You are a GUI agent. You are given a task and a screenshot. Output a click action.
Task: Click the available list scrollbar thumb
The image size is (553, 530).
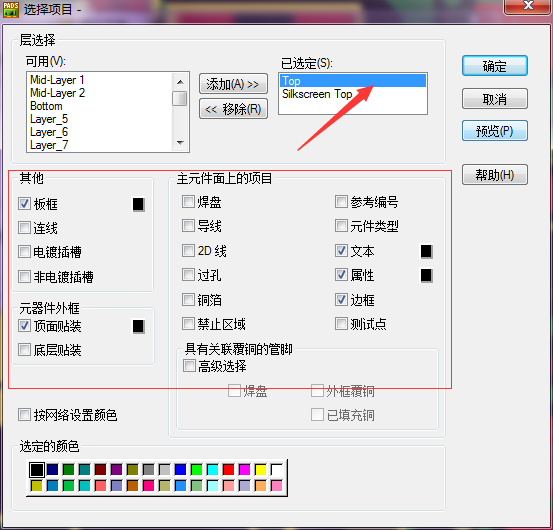coord(180,98)
